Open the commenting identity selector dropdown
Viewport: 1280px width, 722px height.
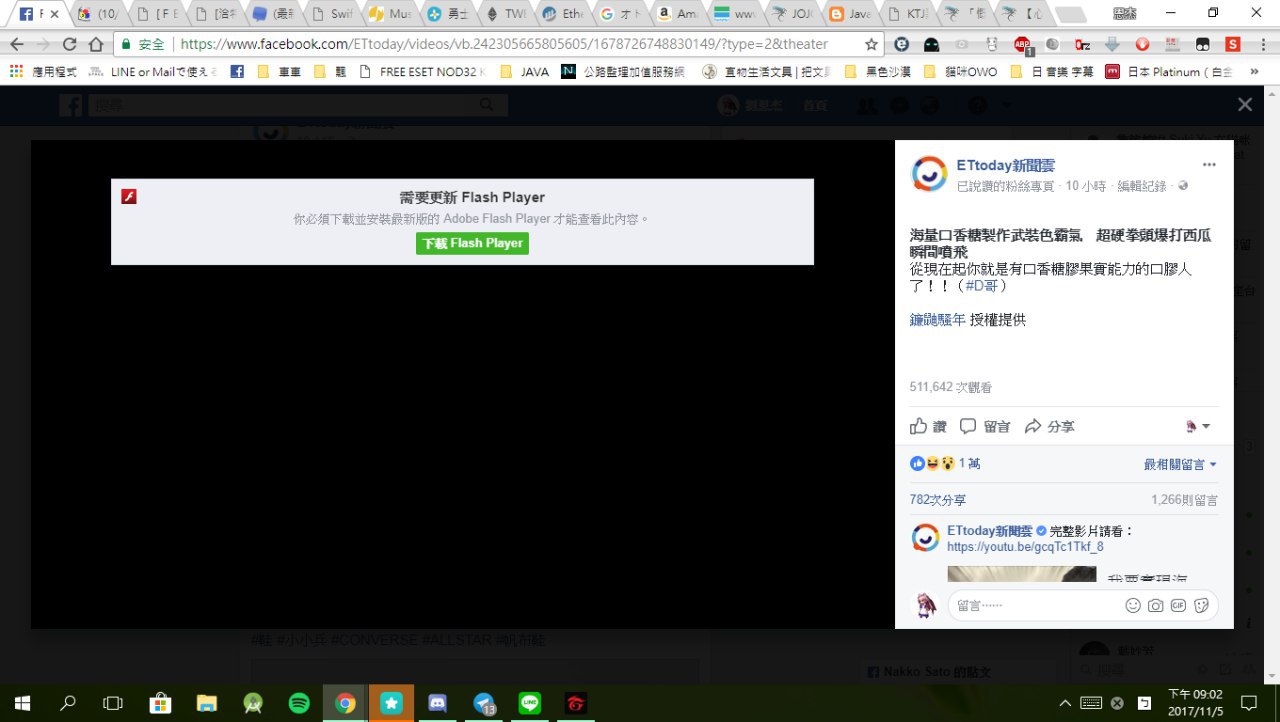pos(1197,426)
